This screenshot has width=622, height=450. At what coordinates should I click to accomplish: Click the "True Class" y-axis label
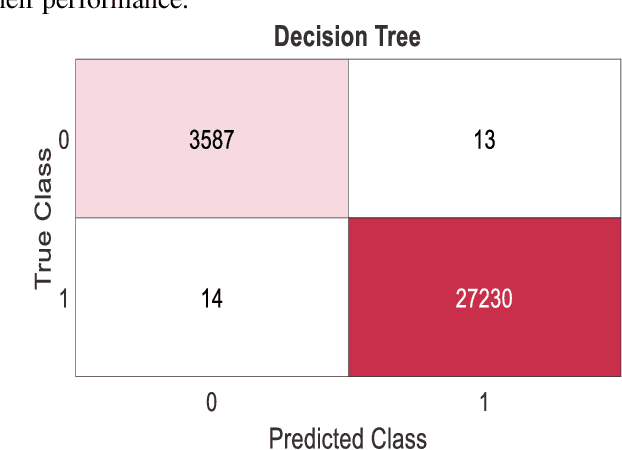pyautogui.click(x=43, y=218)
